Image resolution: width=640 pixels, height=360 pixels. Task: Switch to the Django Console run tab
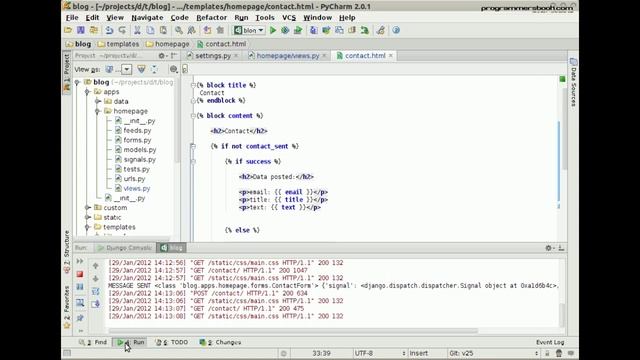125,248
